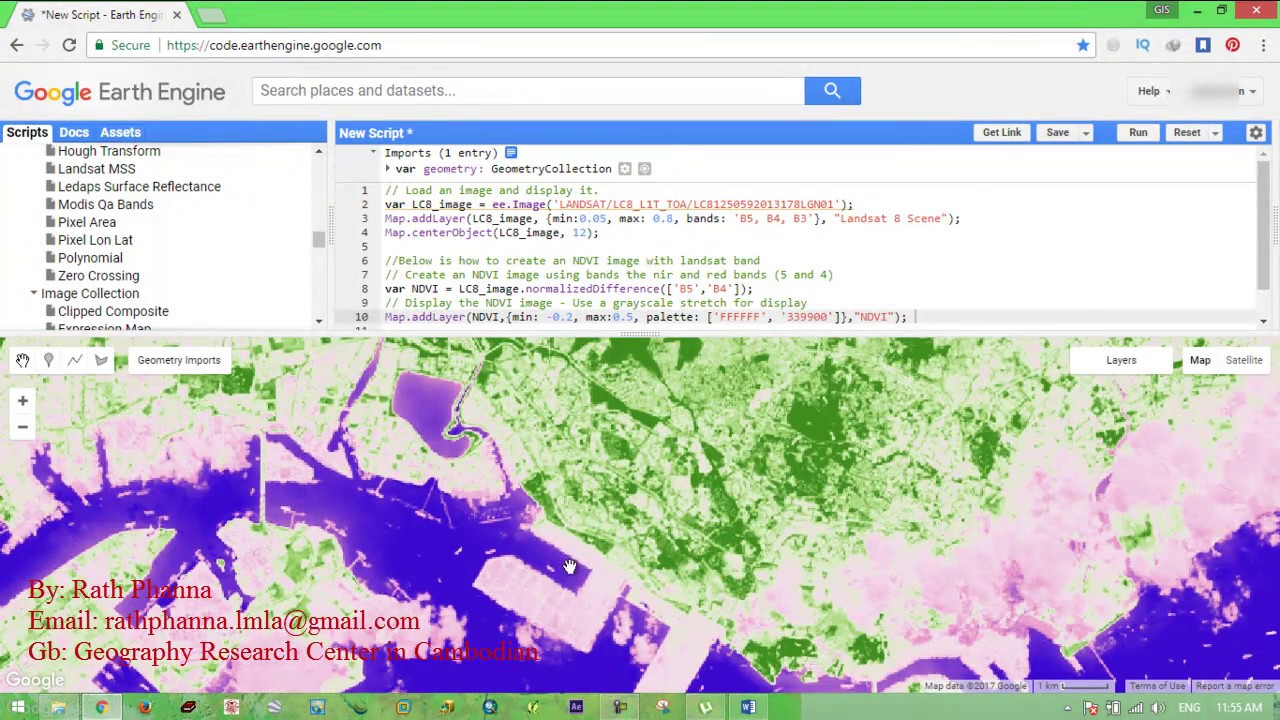Open the Layers map panel

(x=1121, y=360)
